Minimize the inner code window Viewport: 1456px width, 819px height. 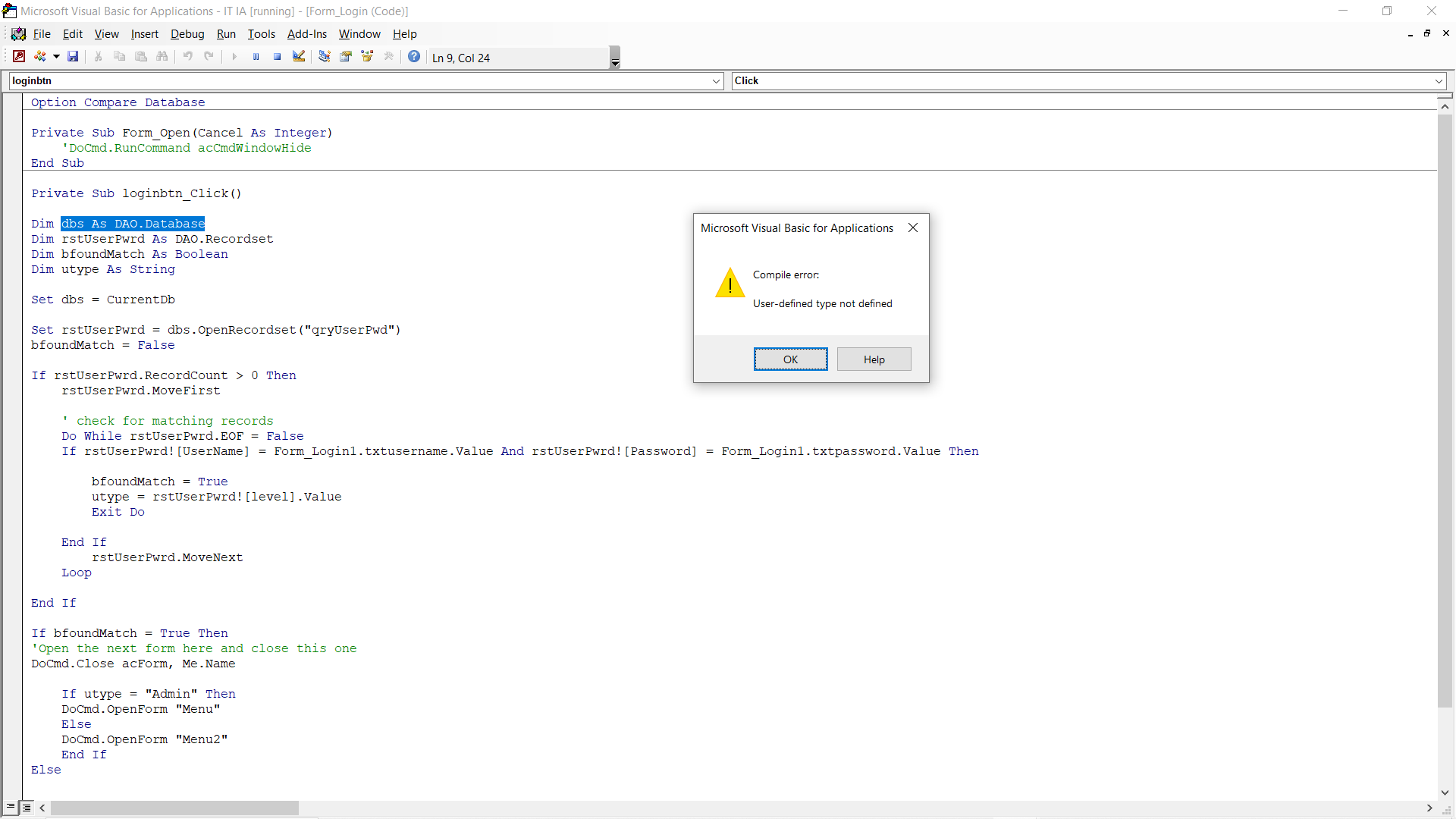[1410, 33]
